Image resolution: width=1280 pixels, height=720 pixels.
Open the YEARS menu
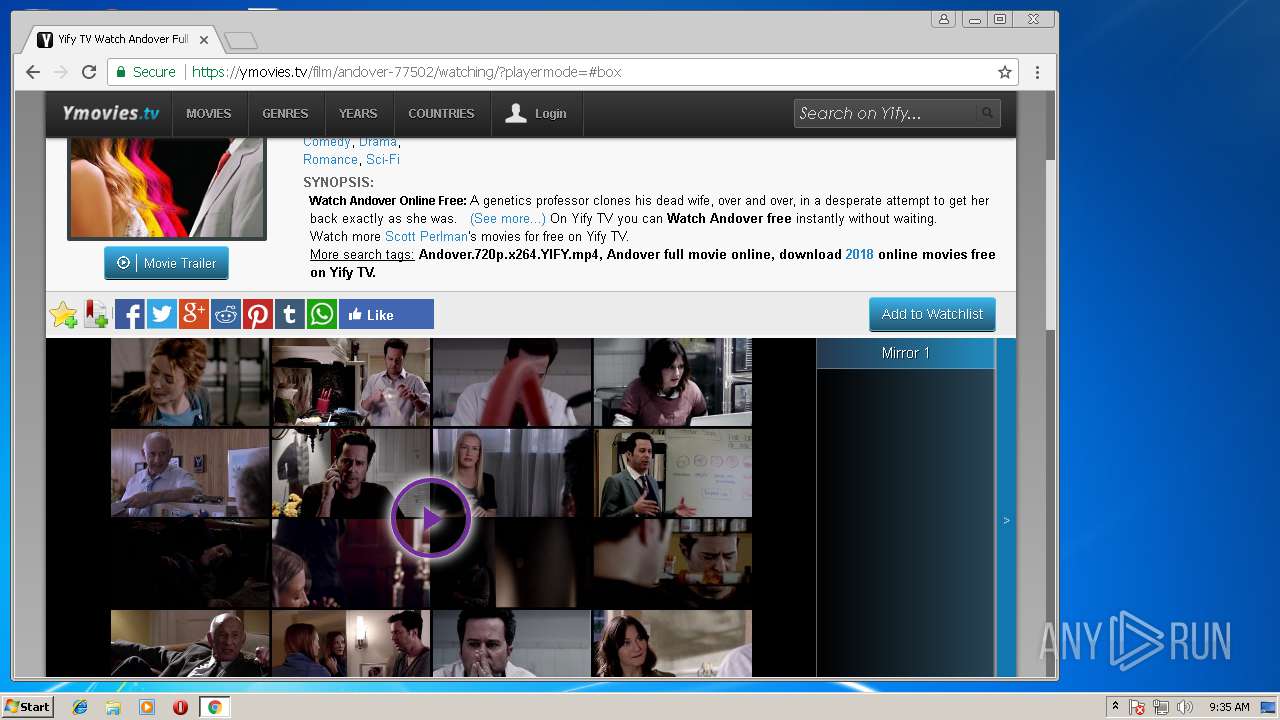tap(358, 114)
